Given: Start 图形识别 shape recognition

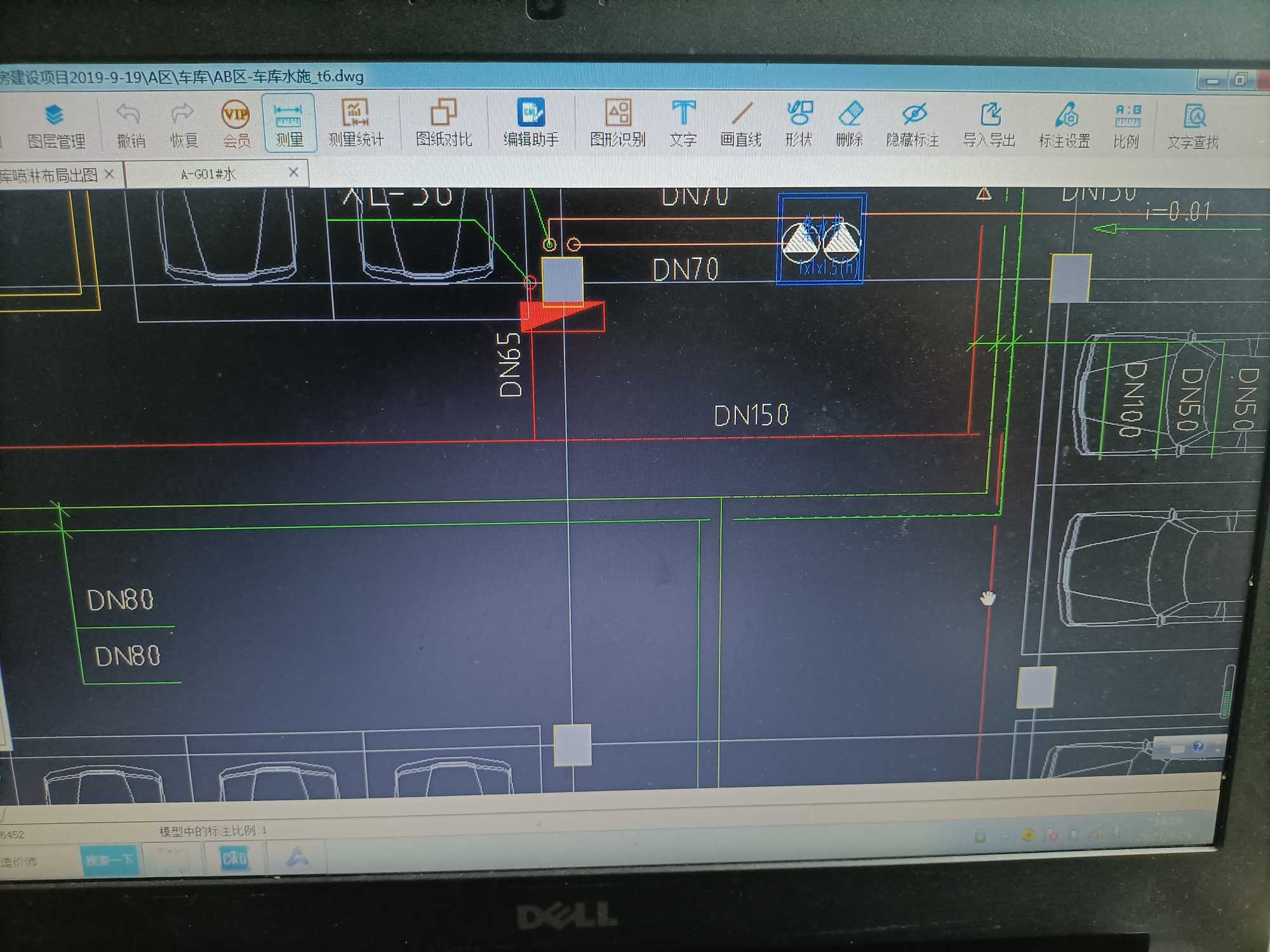Looking at the screenshot, I should 618,123.
